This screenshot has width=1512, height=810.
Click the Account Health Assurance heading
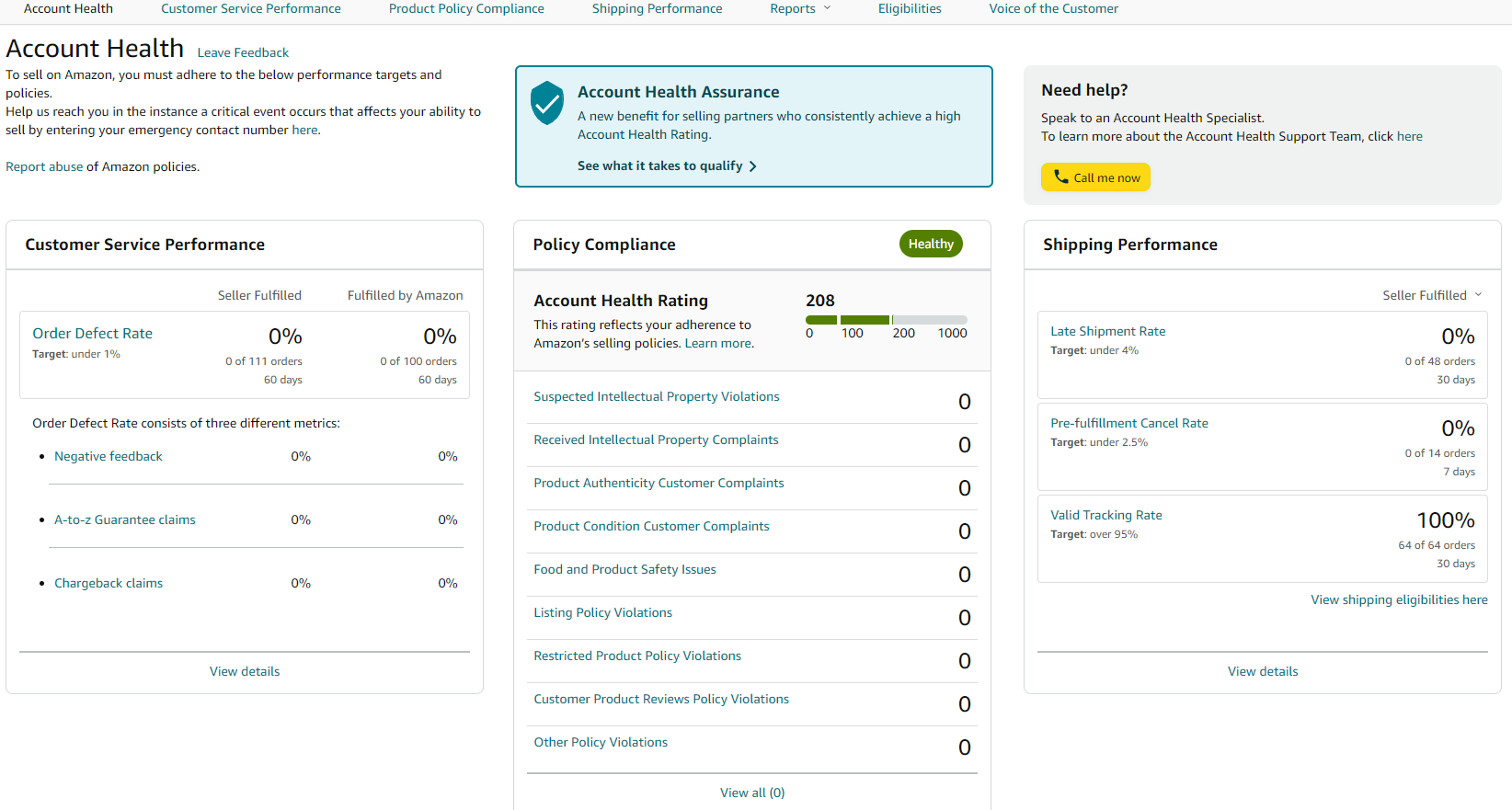678,92
